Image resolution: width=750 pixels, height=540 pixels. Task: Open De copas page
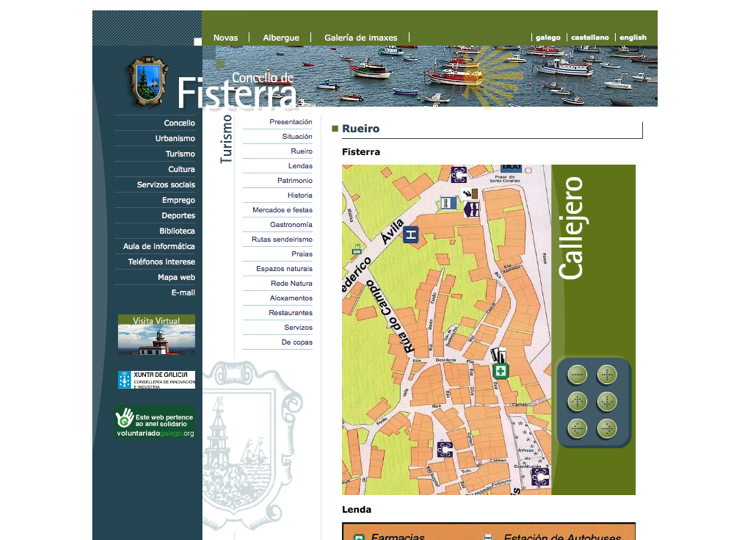pos(297,342)
